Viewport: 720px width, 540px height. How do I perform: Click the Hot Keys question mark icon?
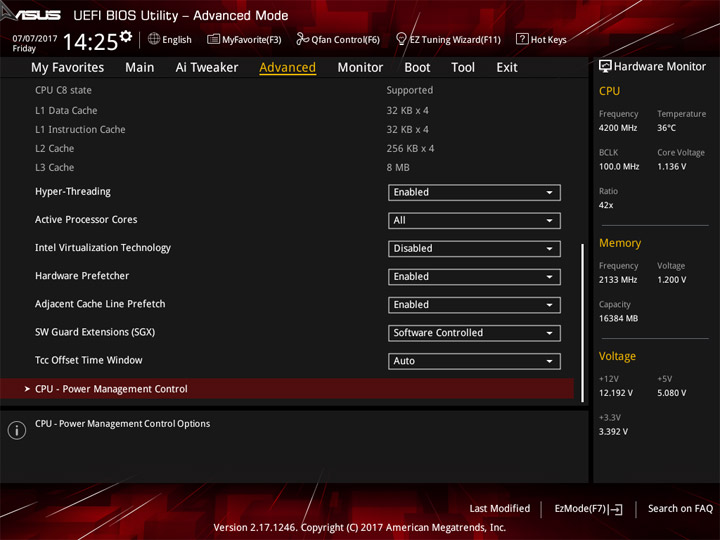tap(522, 39)
